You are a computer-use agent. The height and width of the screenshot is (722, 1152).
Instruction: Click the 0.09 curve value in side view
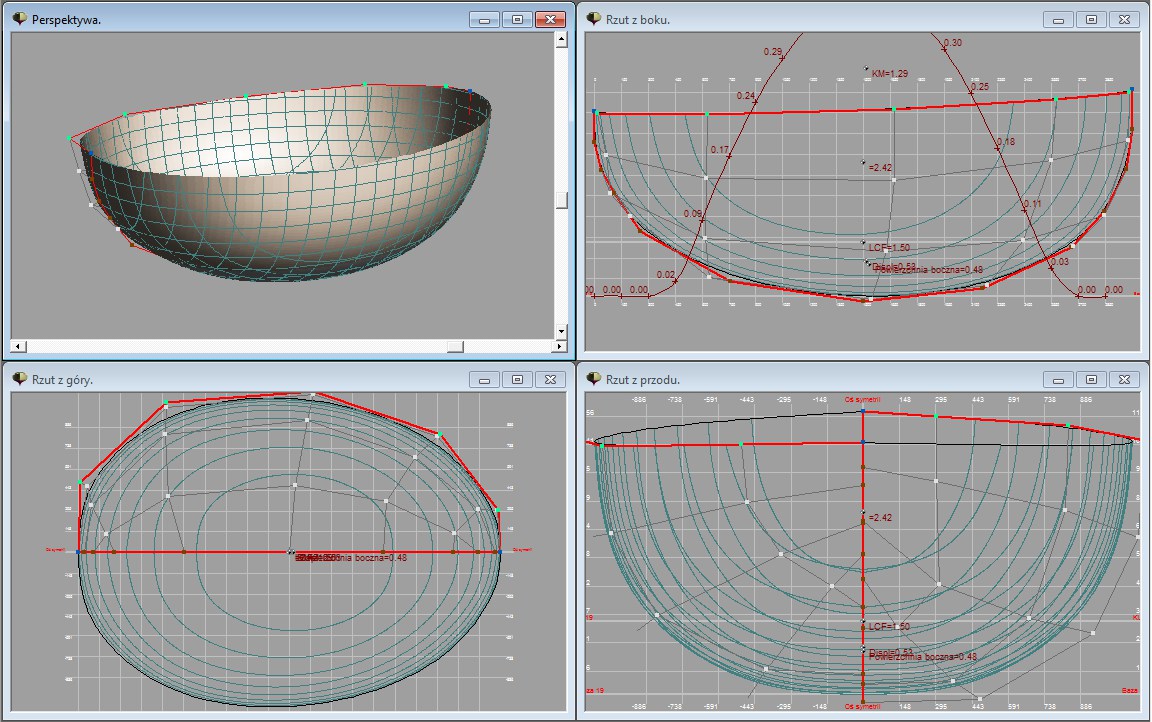click(692, 214)
